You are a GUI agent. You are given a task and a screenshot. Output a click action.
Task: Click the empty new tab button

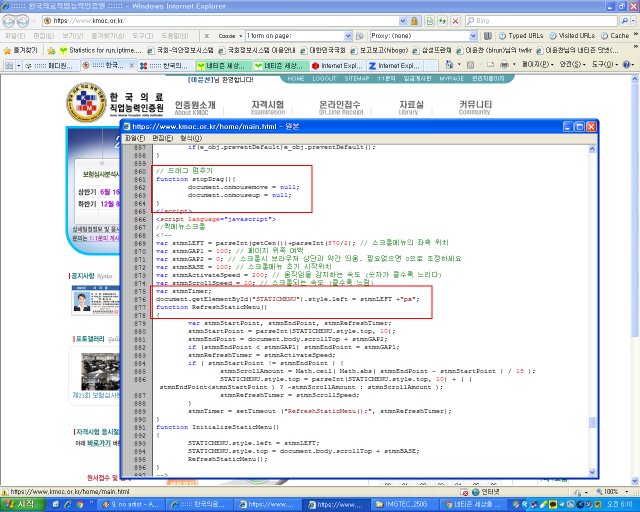(431, 65)
